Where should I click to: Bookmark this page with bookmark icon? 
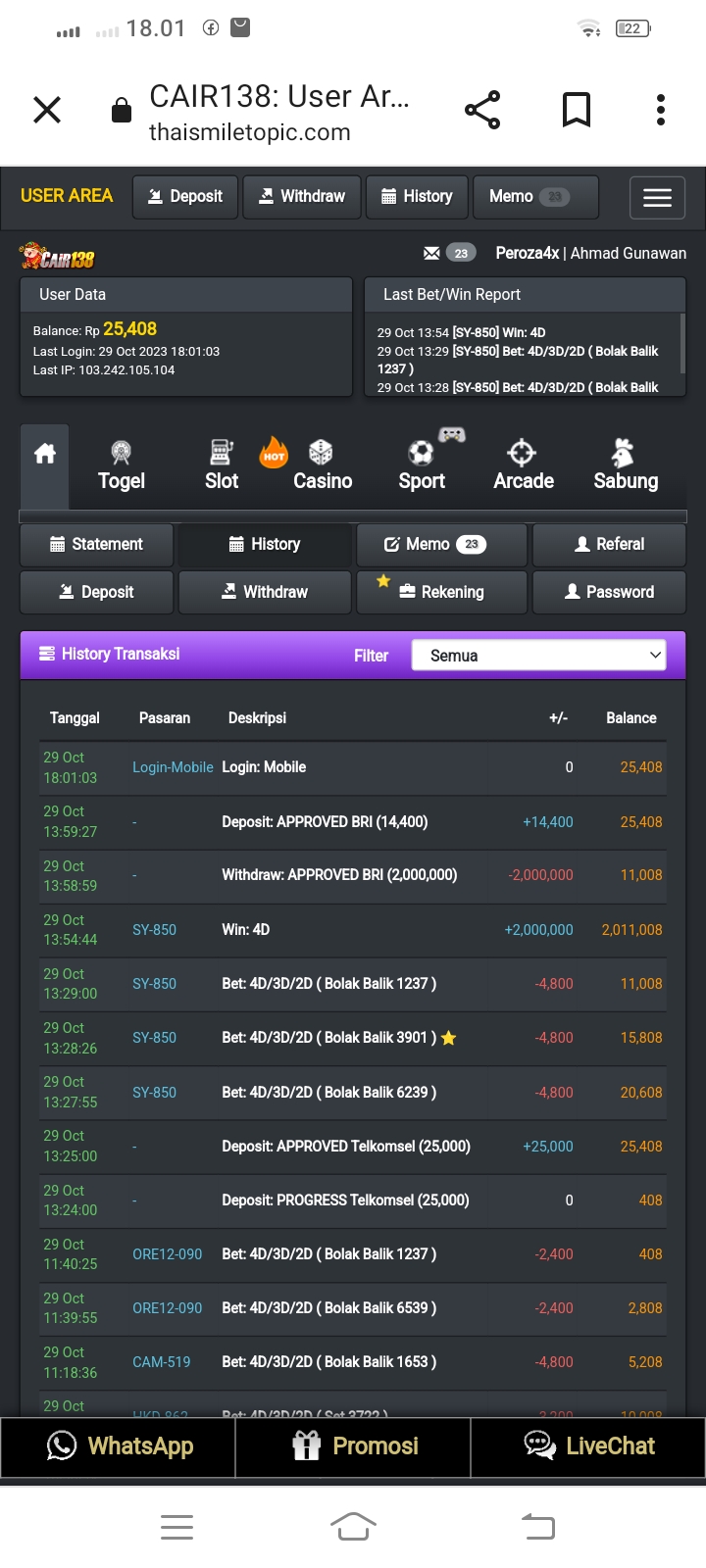[577, 110]
